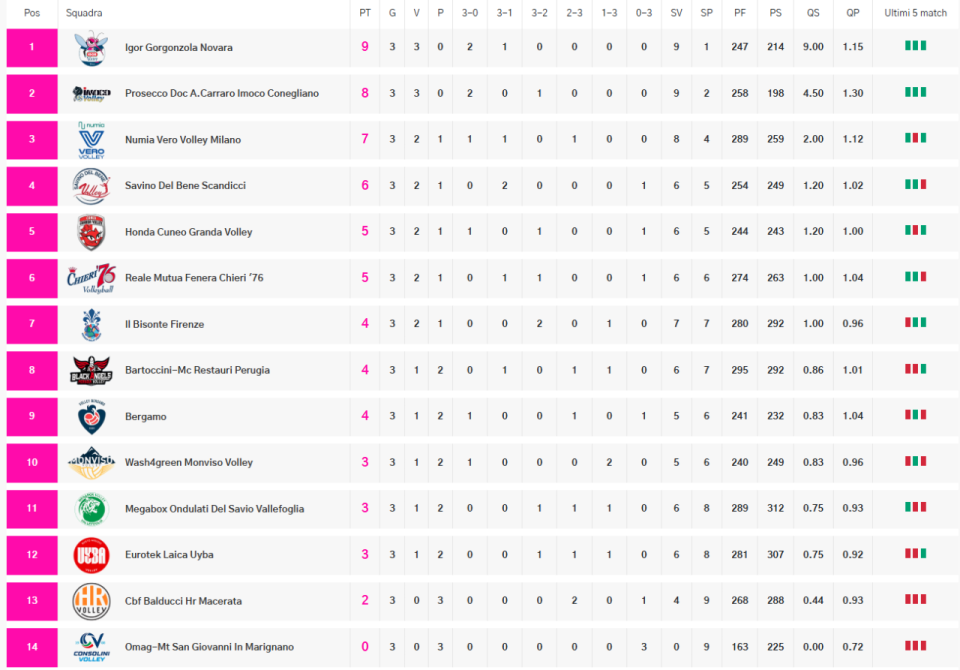Click the Ultimi 5 match column header
Screen dimensions: 960x670
pos(915,13)
